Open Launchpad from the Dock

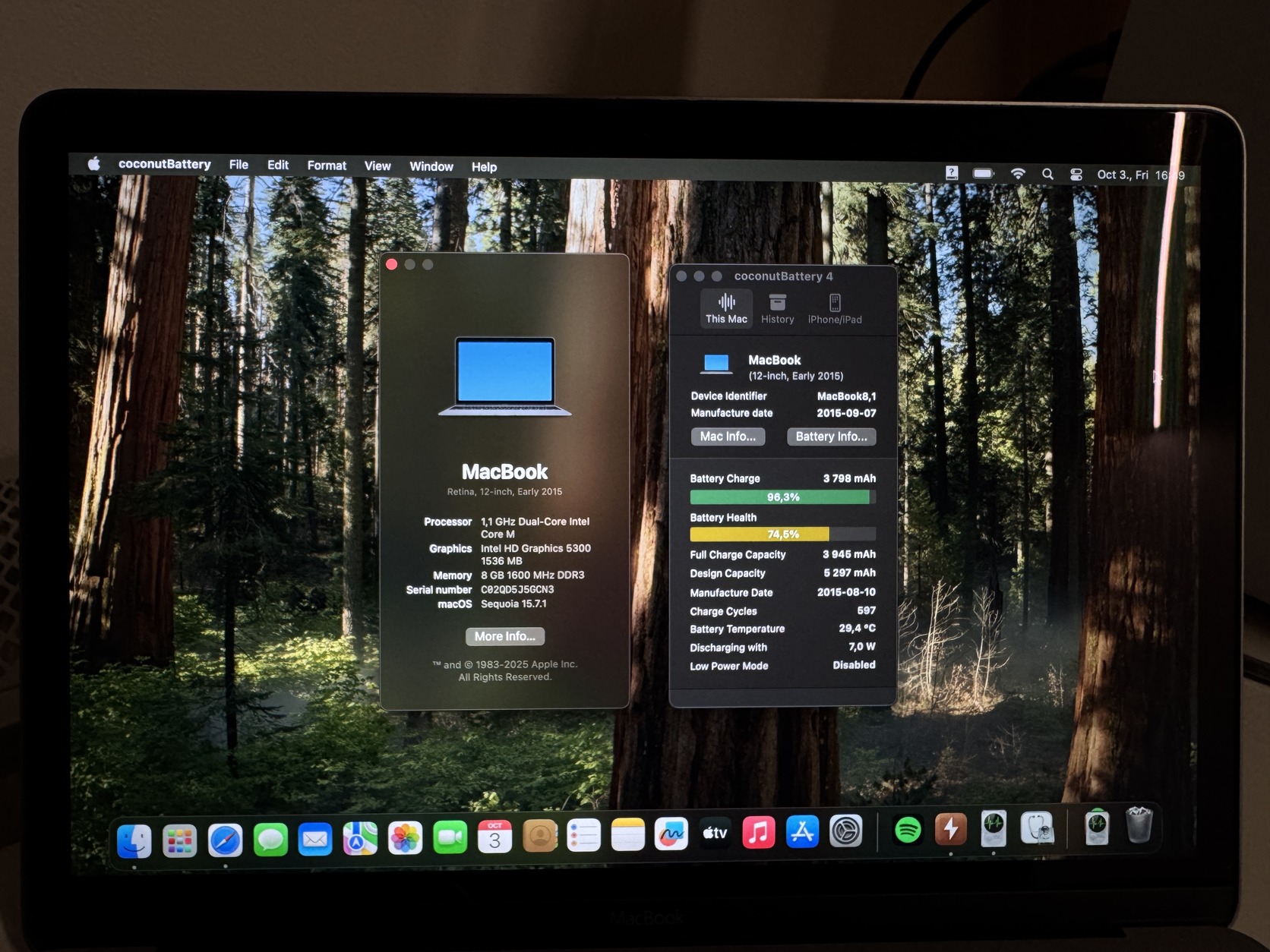click(179, 840)
